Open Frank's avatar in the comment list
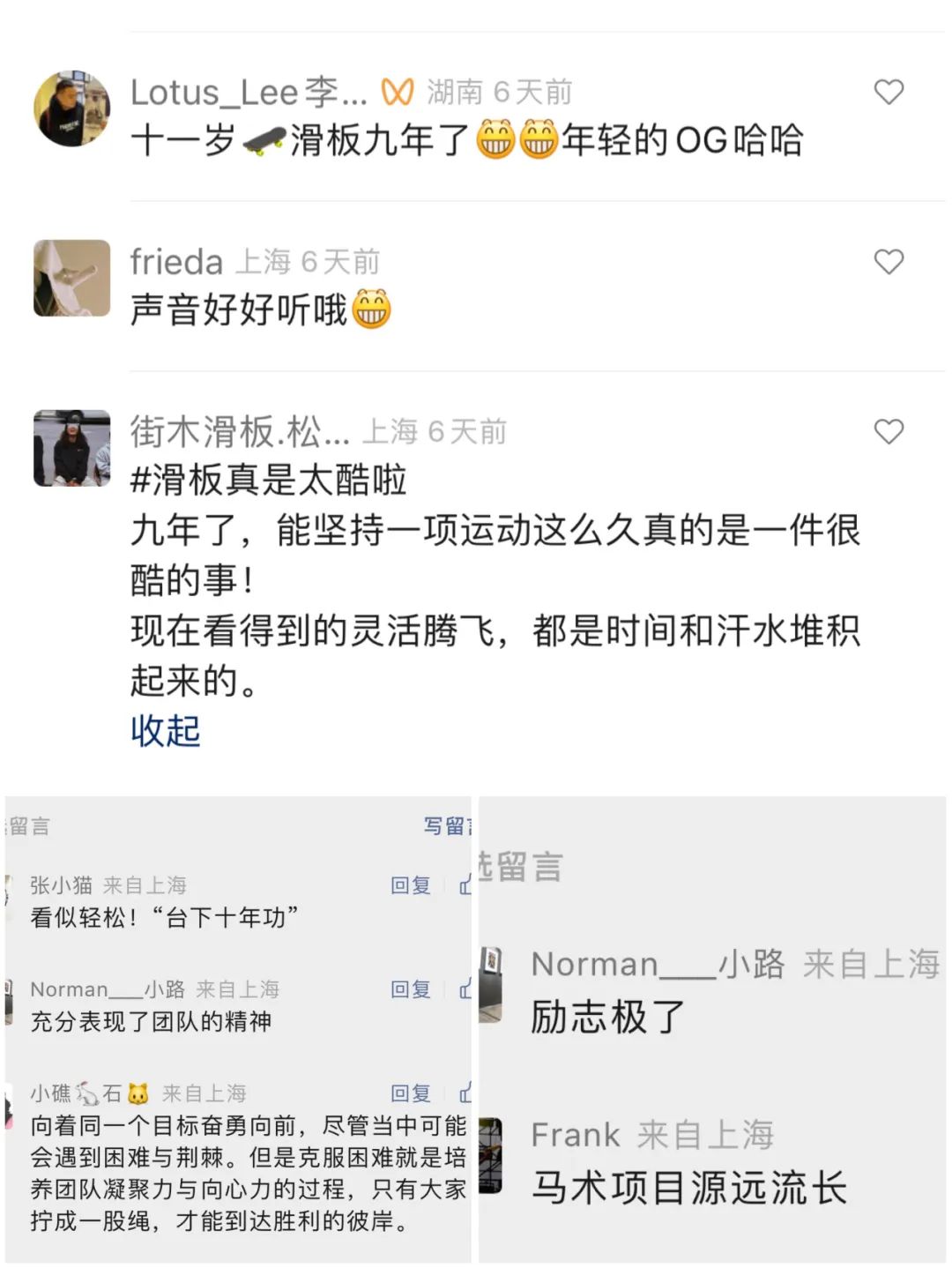Image resolution: width=952 pixels, height=1268 pixels. click(x=490, y=1155)
